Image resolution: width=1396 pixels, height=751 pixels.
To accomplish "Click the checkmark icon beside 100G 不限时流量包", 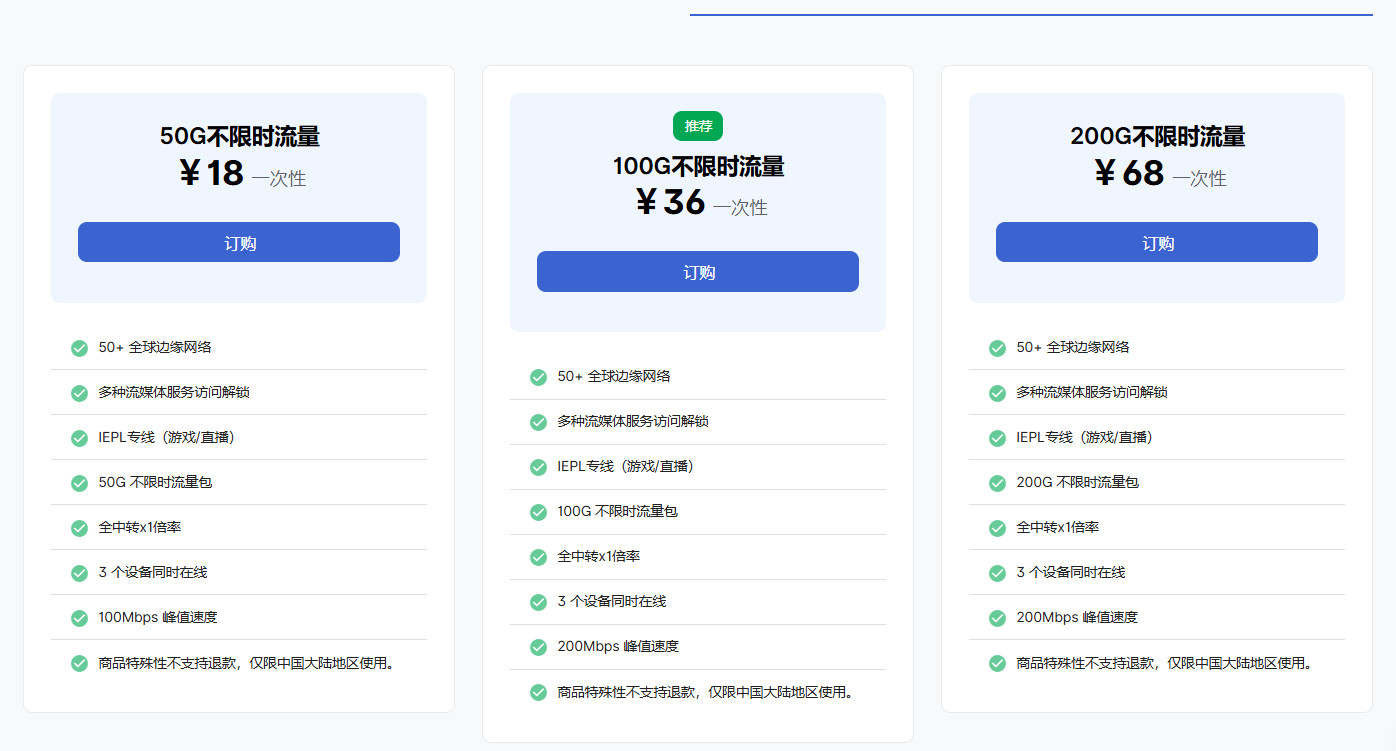I will [x=538, y=512].
